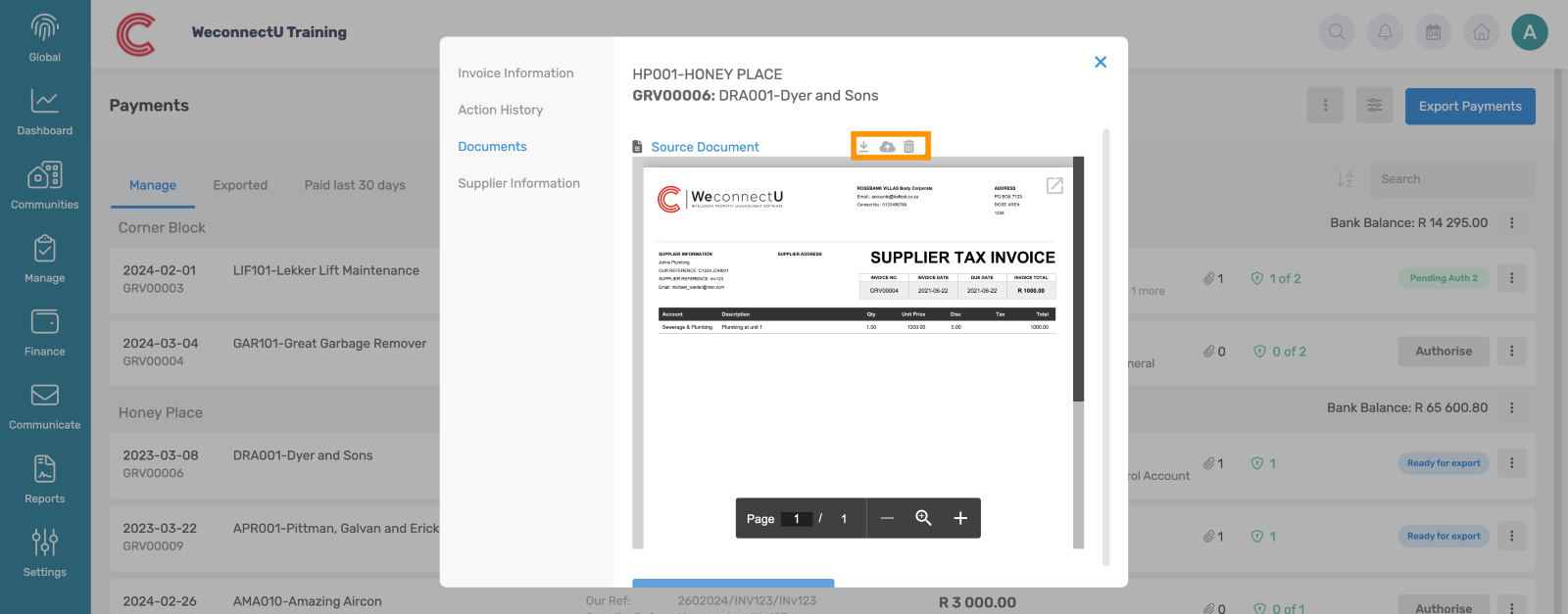Click the 1 of 2 authorisation count
This screenshot has height=614, width=1568.
[x=1277, y=279]
